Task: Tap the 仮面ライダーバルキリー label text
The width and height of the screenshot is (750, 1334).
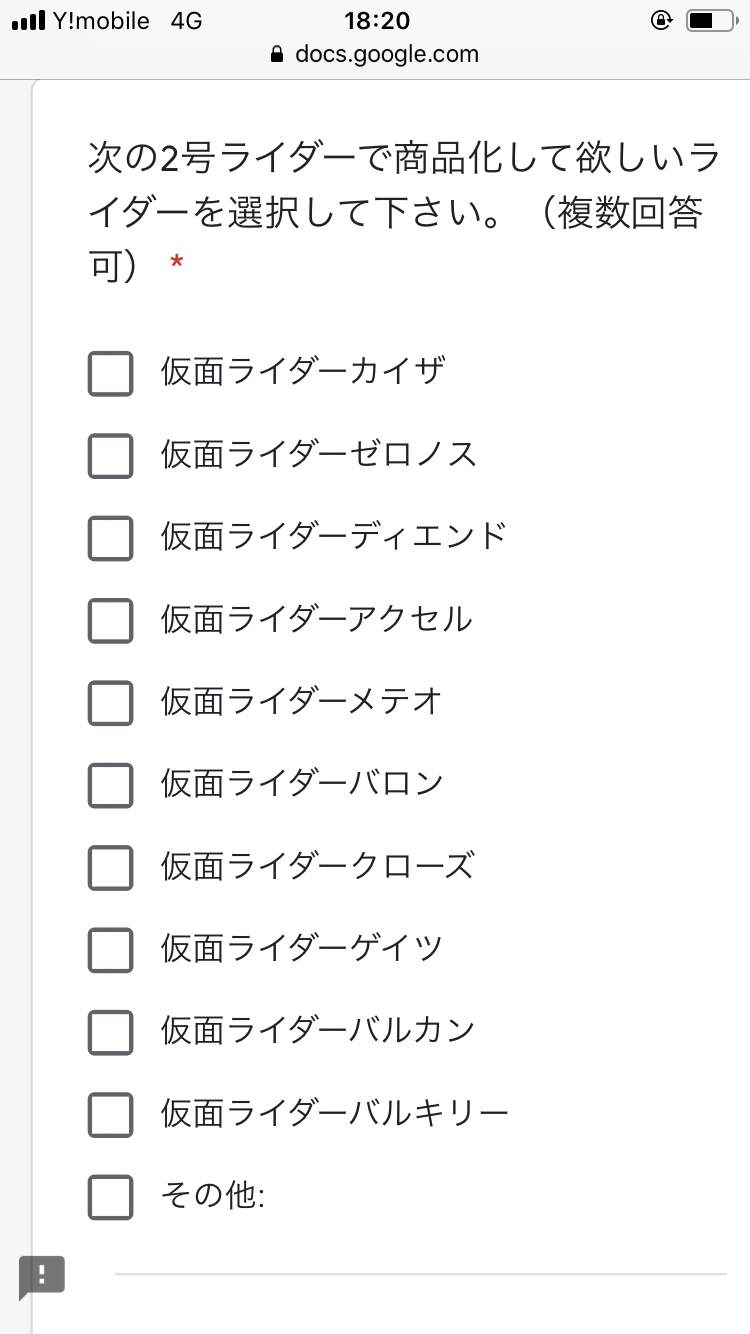Action: 335,1113
